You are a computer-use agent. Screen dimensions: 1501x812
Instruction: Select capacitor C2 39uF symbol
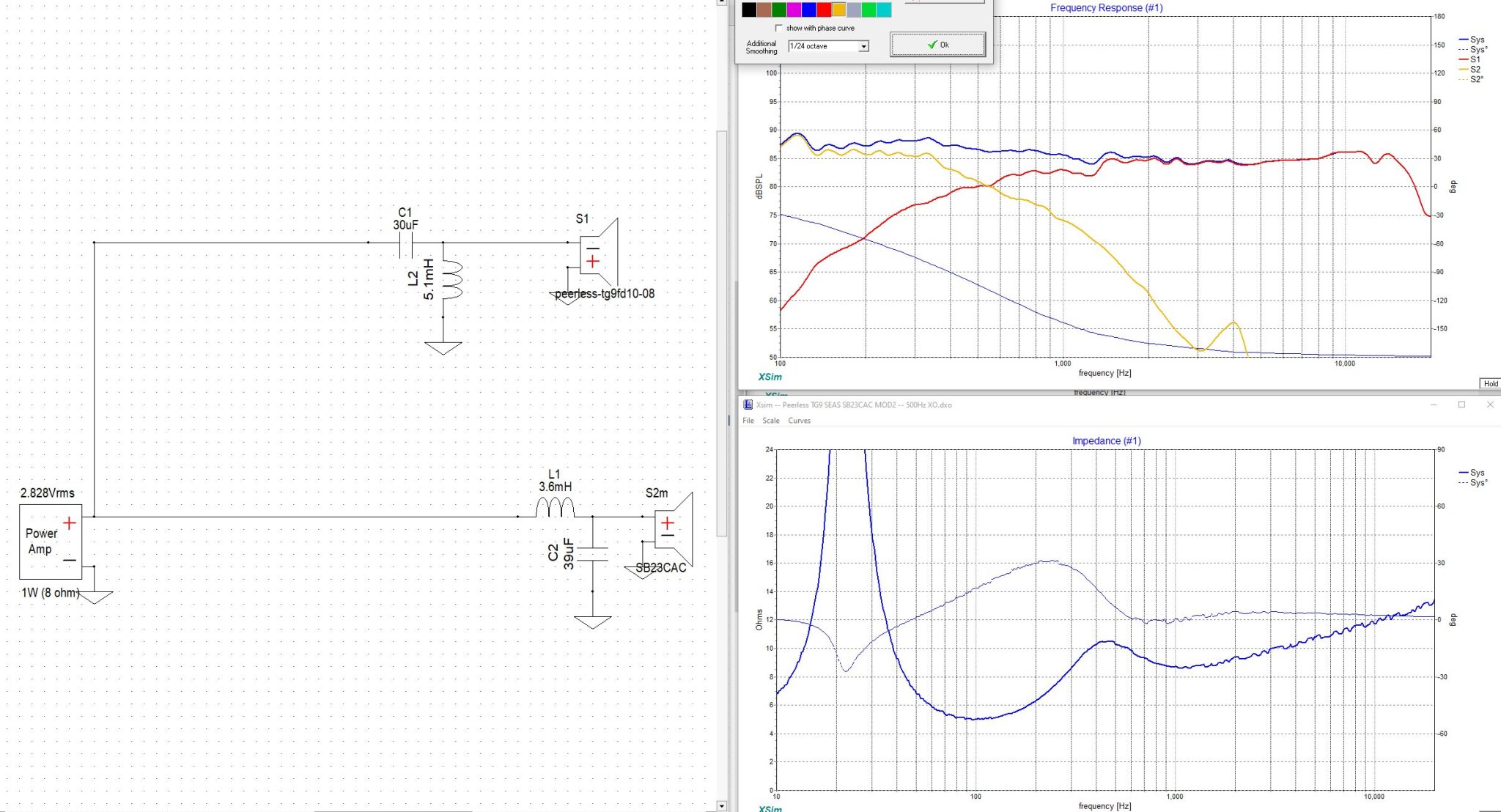592,553
